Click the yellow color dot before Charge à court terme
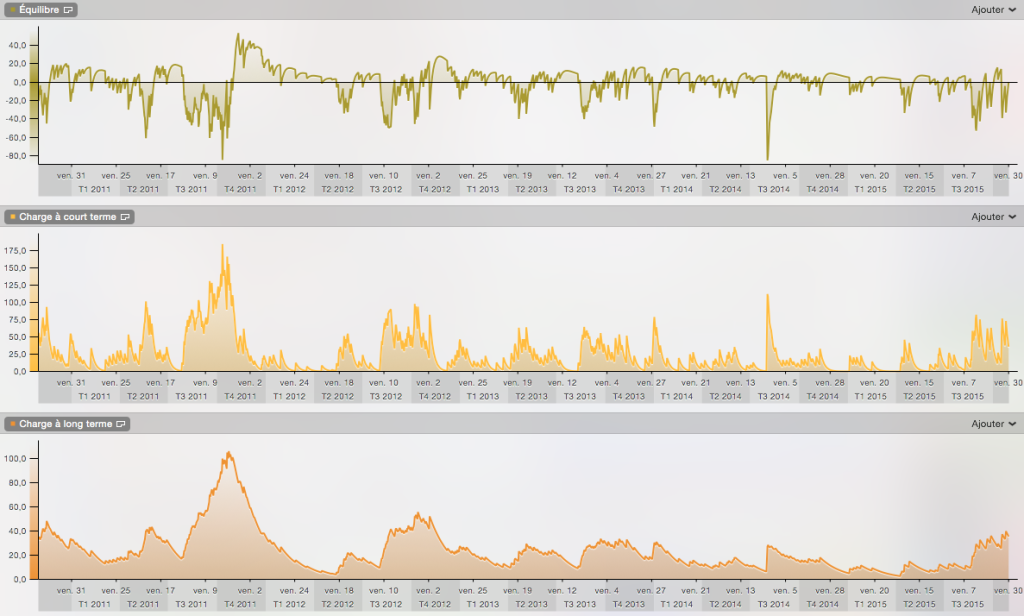The width and height of the screenshot is (1024, 616). click(11, 216)
